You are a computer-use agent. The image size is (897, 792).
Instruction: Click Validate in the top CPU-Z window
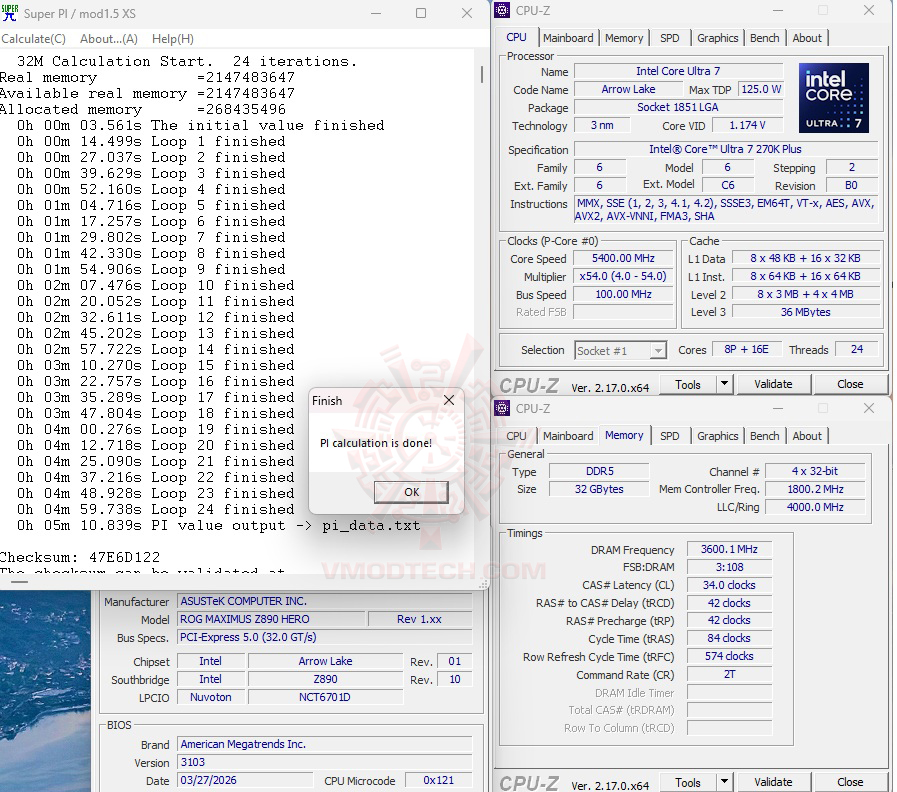[x=772, y=384]
